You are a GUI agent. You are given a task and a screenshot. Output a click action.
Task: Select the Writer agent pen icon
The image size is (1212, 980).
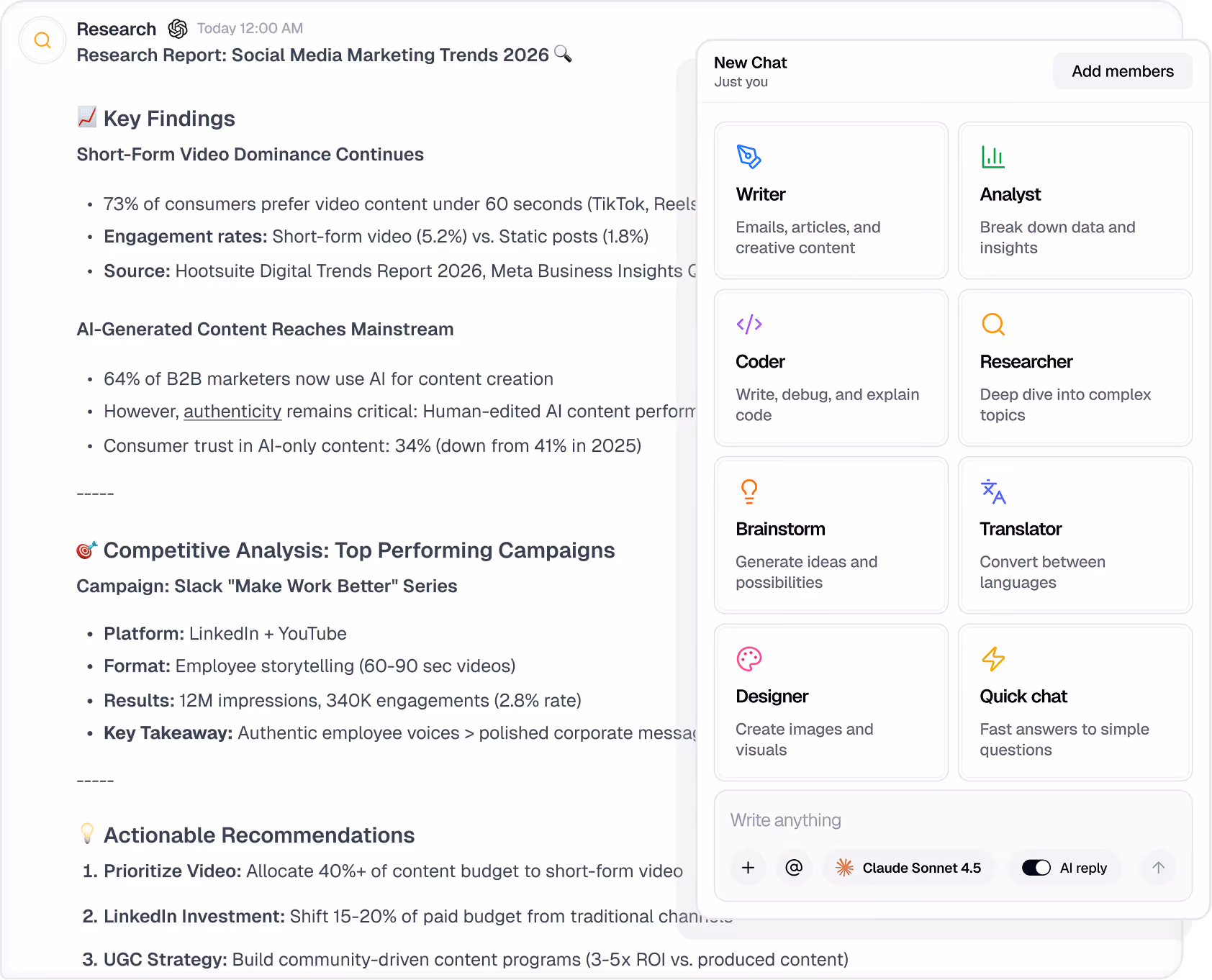[749, 157]
